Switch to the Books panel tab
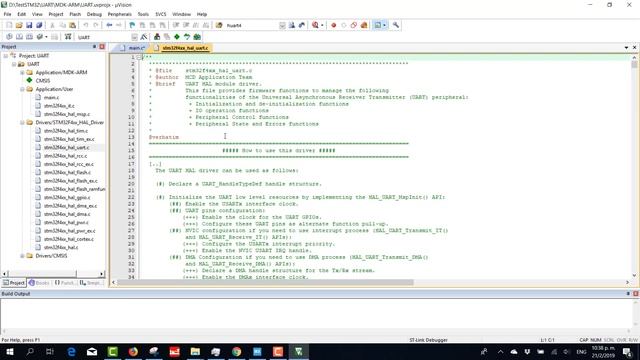640x360 pixels. tap(39, 282)
